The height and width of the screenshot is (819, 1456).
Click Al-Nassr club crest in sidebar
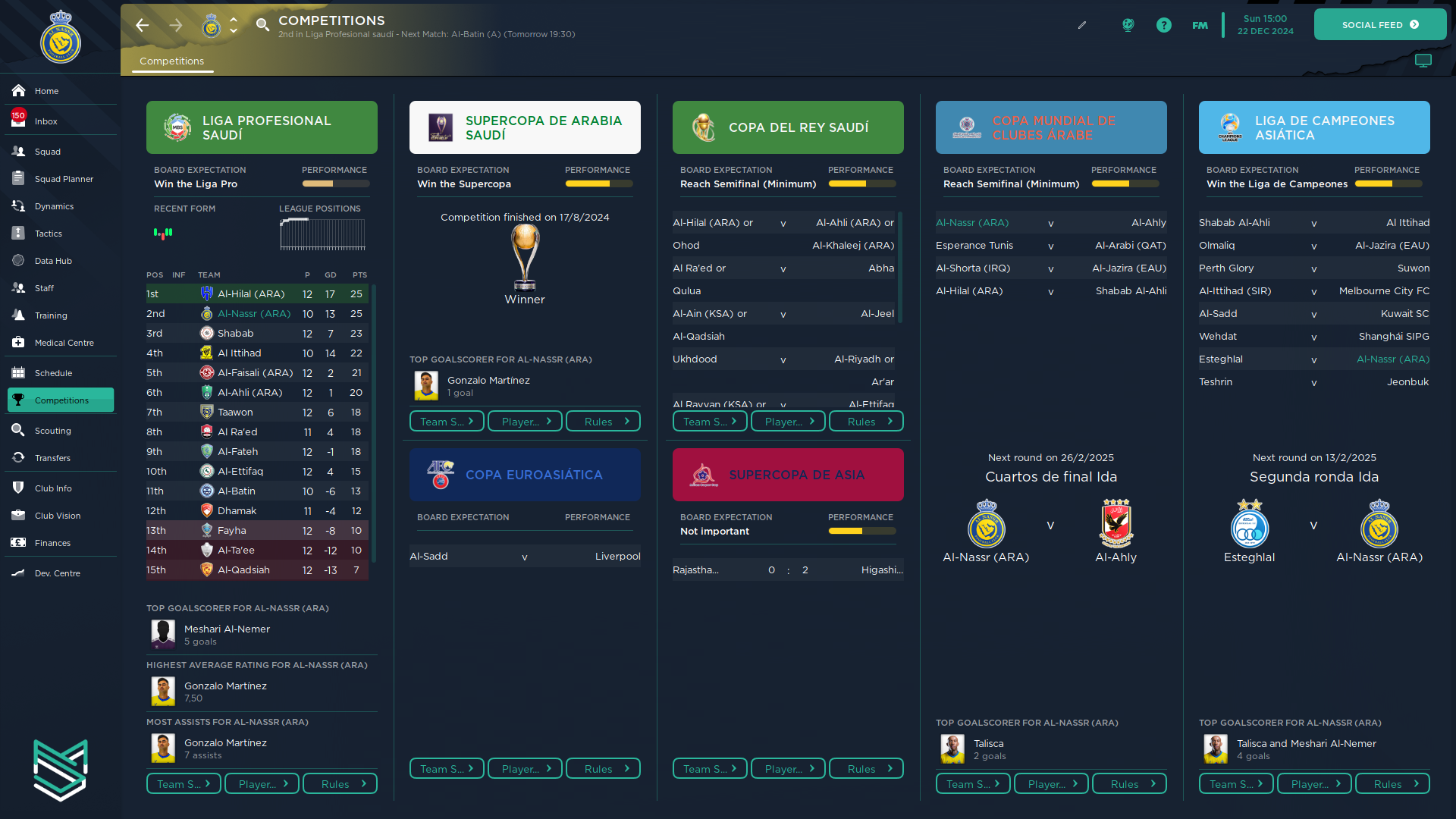[x=61, y=38]
